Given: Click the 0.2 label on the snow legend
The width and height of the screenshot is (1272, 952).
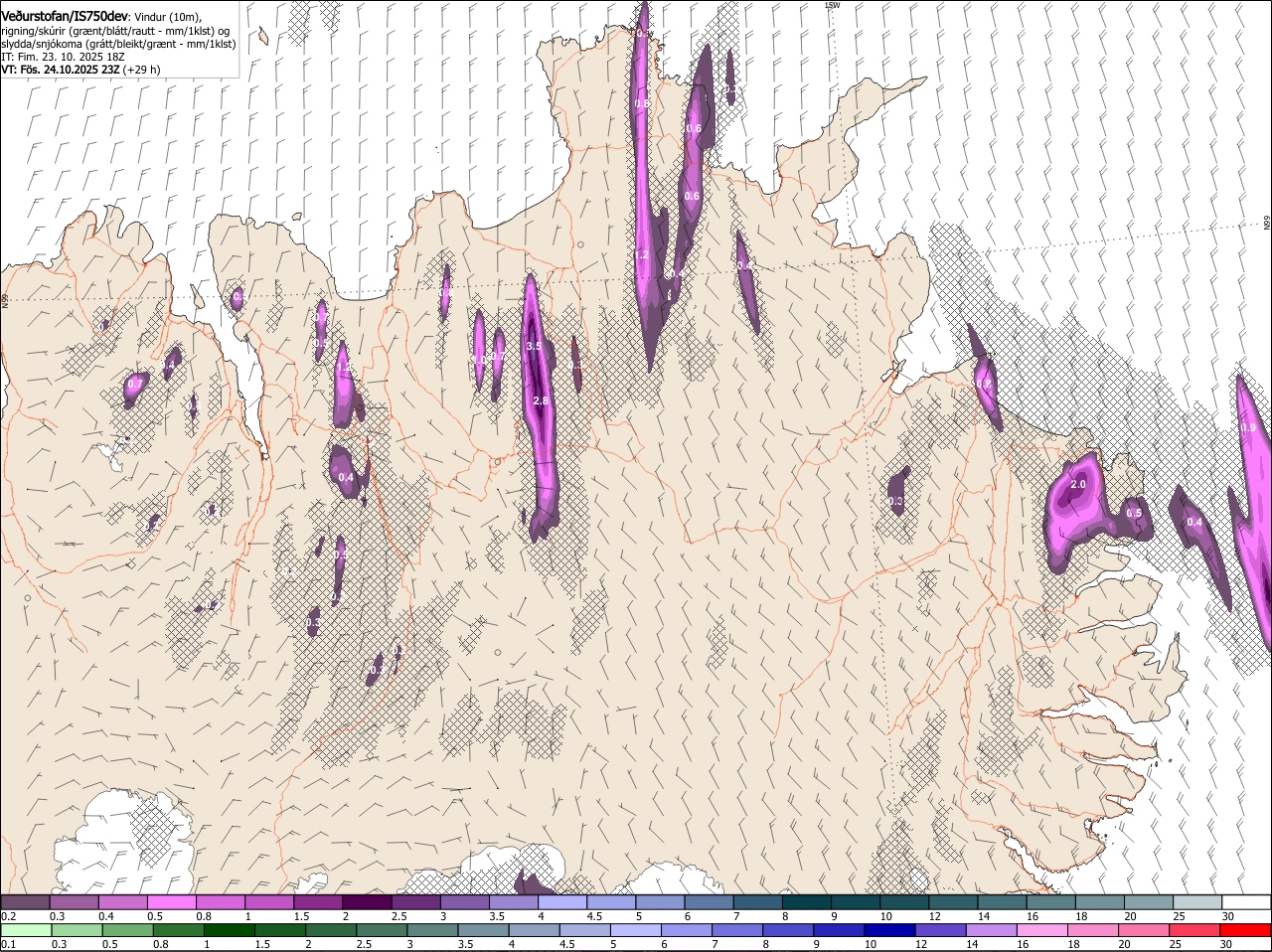Looking at the screenshot, I should 8,915.
